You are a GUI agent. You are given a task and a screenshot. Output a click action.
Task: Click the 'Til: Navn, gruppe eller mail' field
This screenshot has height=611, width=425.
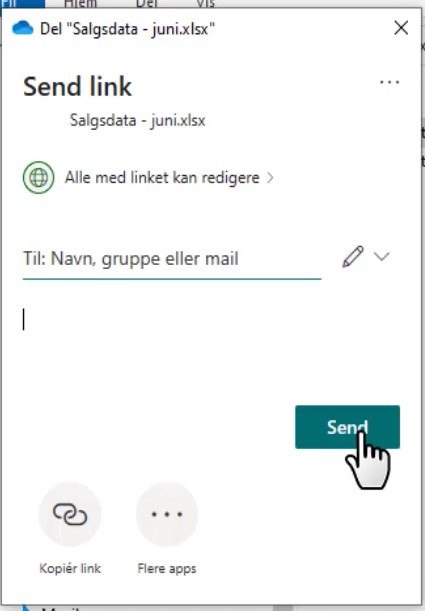(172, 259)
